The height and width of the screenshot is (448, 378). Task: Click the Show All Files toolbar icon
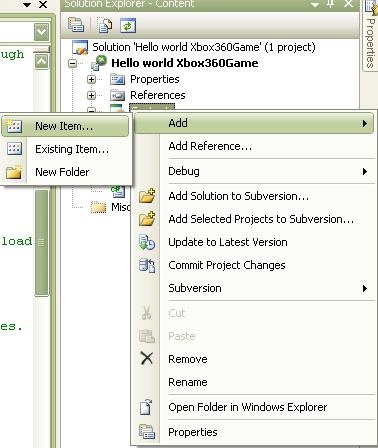click(x=105, y=26)
